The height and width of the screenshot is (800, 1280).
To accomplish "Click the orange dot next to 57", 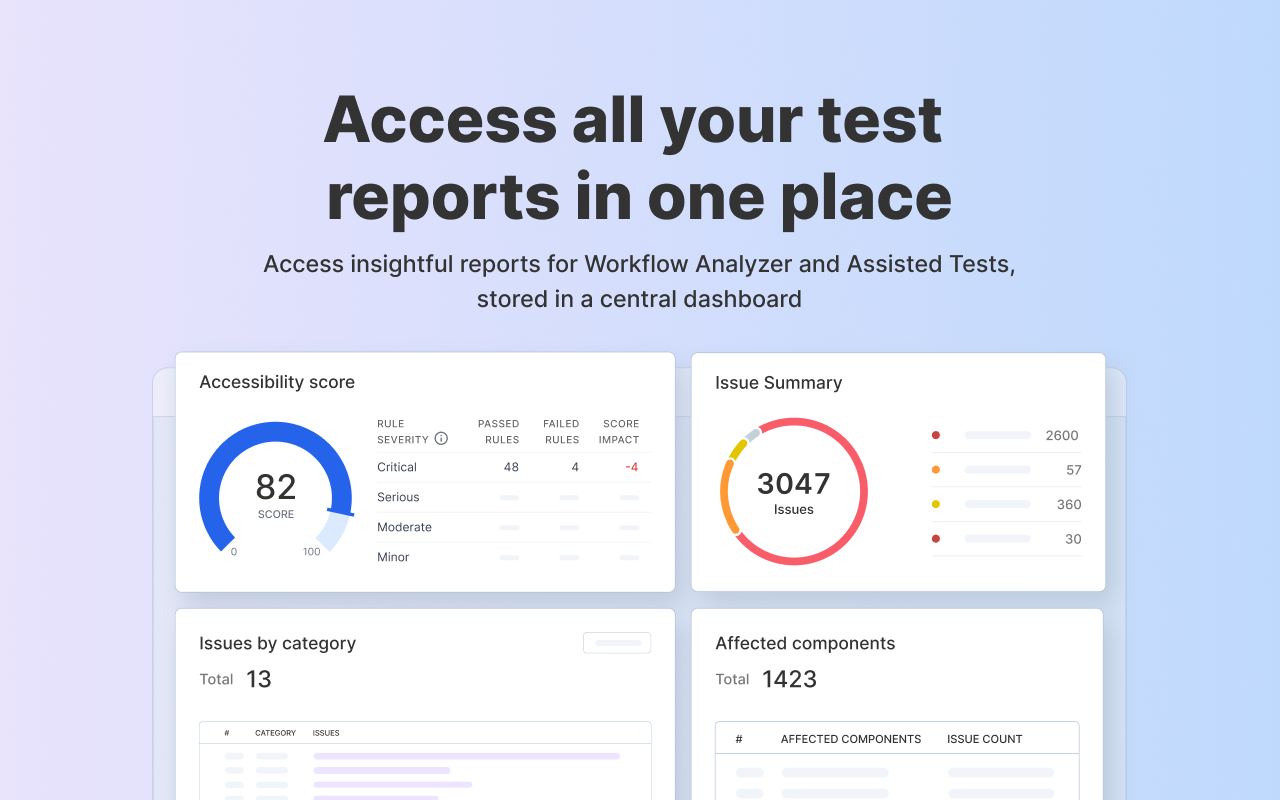I will click(936, 470).
